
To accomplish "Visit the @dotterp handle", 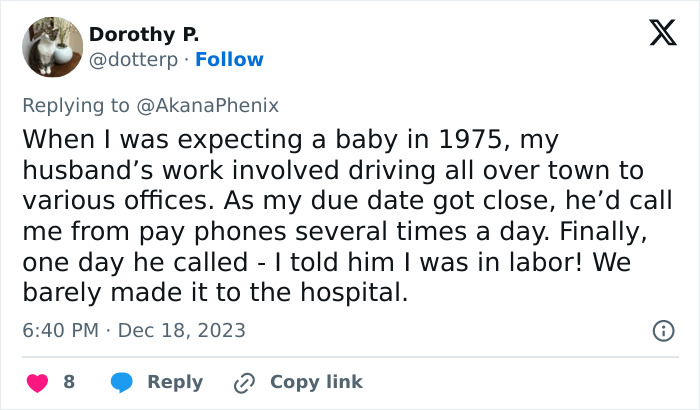I will click(x=136, y=60).
